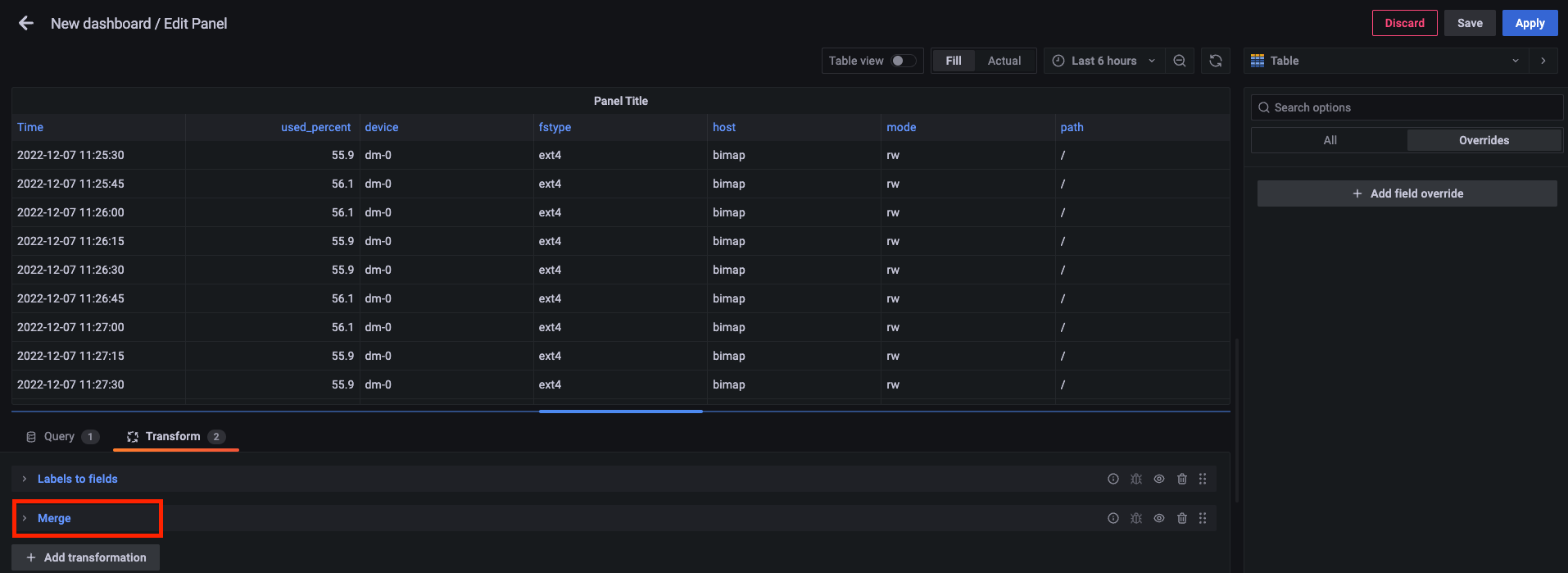Switch to the Transform tab
The height and width of the screenshot is (573, 1568).
point(176,436)
